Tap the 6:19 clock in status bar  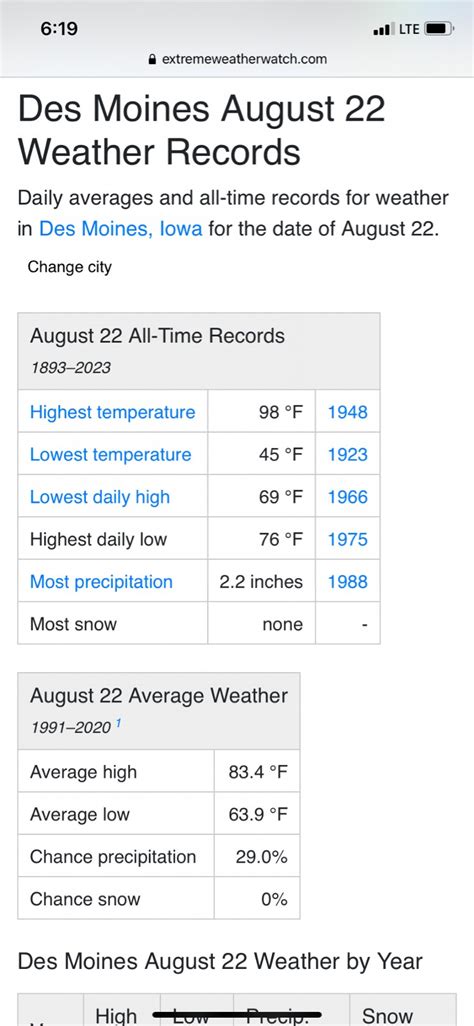click(x=60, y=29)
